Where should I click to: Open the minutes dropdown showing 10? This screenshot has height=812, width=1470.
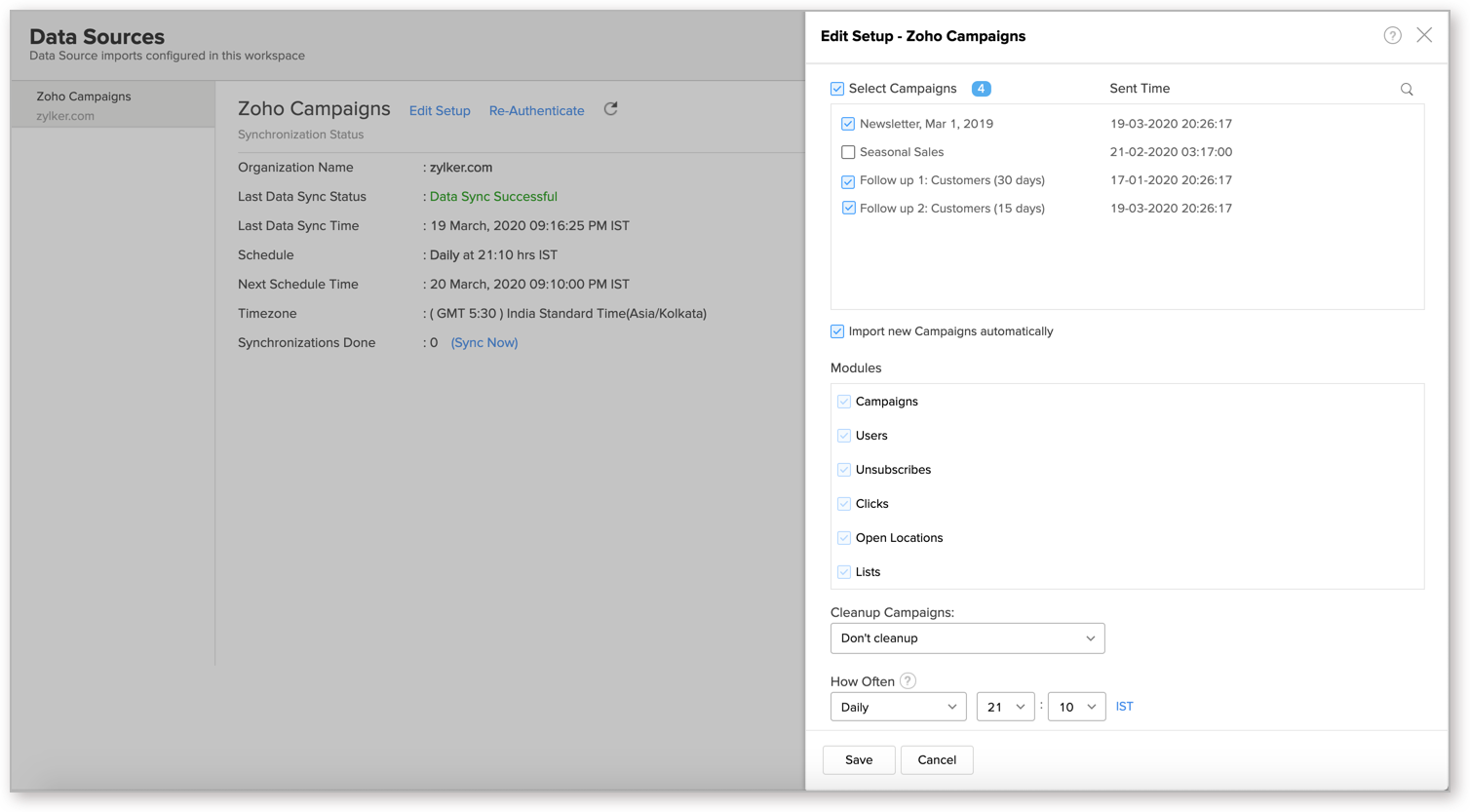pos(1076,707)
